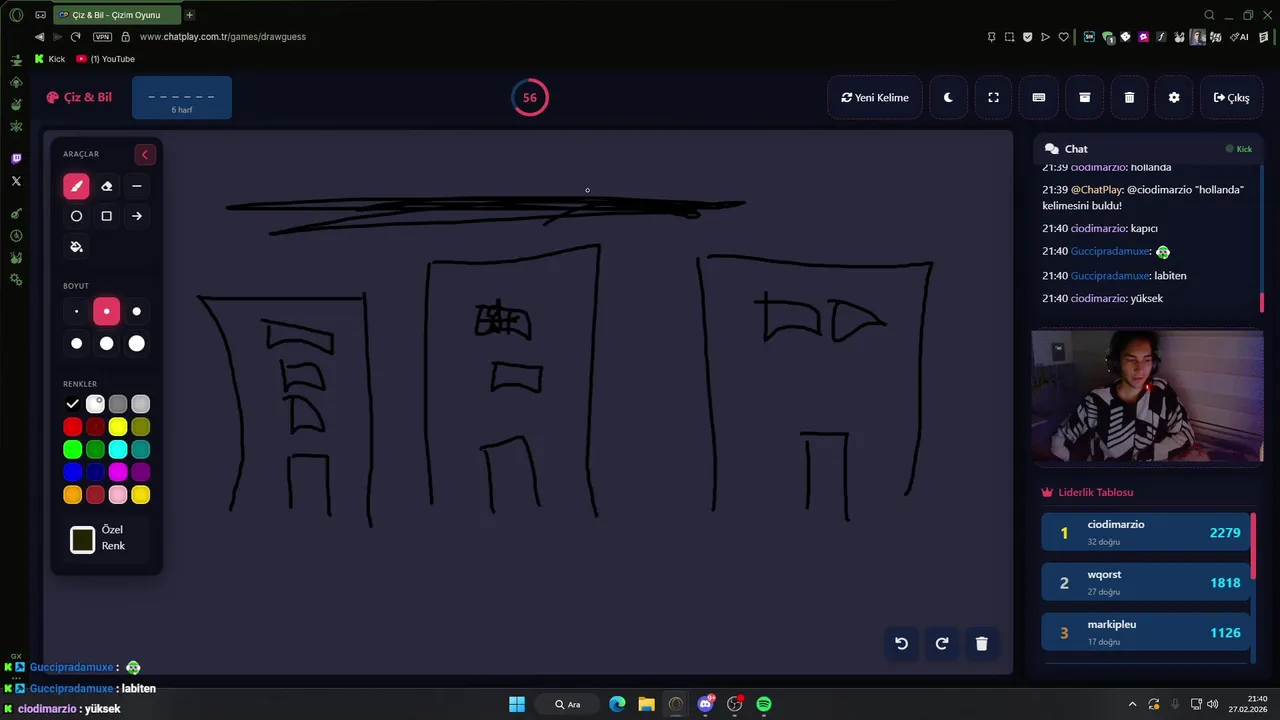The width and height of the screenshot is (1280, 720).
Task: Choose the straight line tool
Action: pos(137,186)
